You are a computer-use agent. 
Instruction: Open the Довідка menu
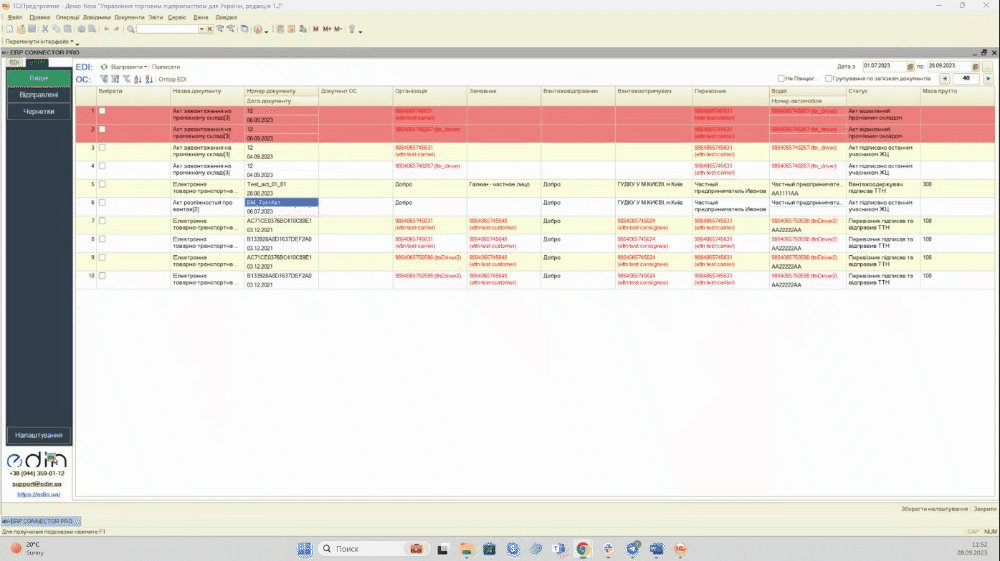click(226, 17)
